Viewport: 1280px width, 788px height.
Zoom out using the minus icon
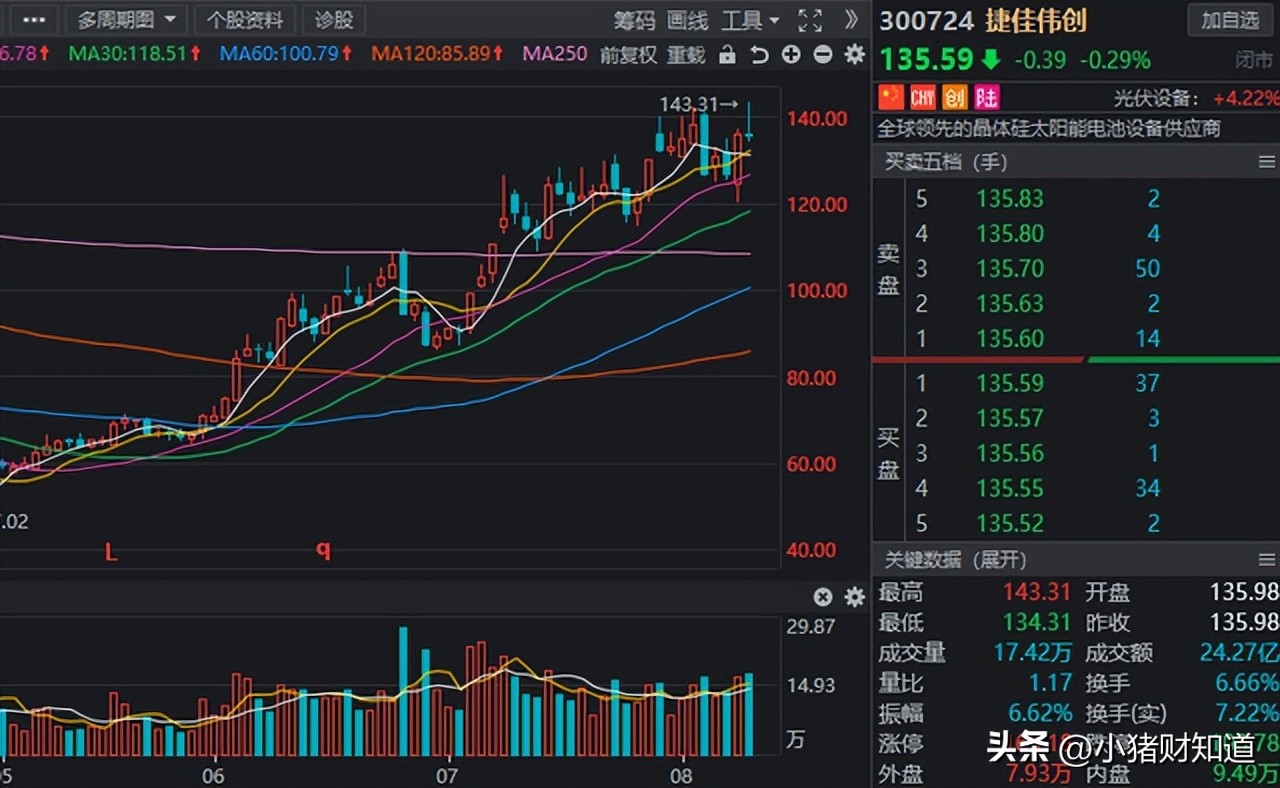[x=822, y=56]
